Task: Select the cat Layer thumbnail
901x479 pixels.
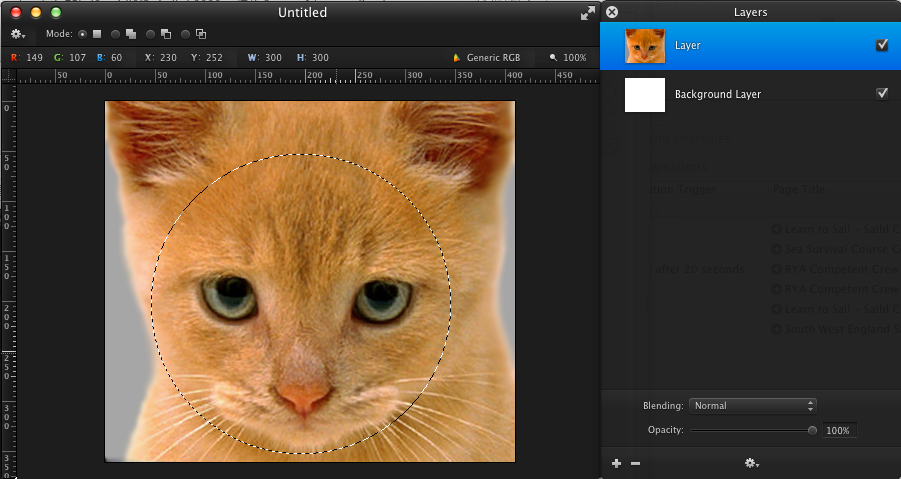Action: [x=645, y=46]
